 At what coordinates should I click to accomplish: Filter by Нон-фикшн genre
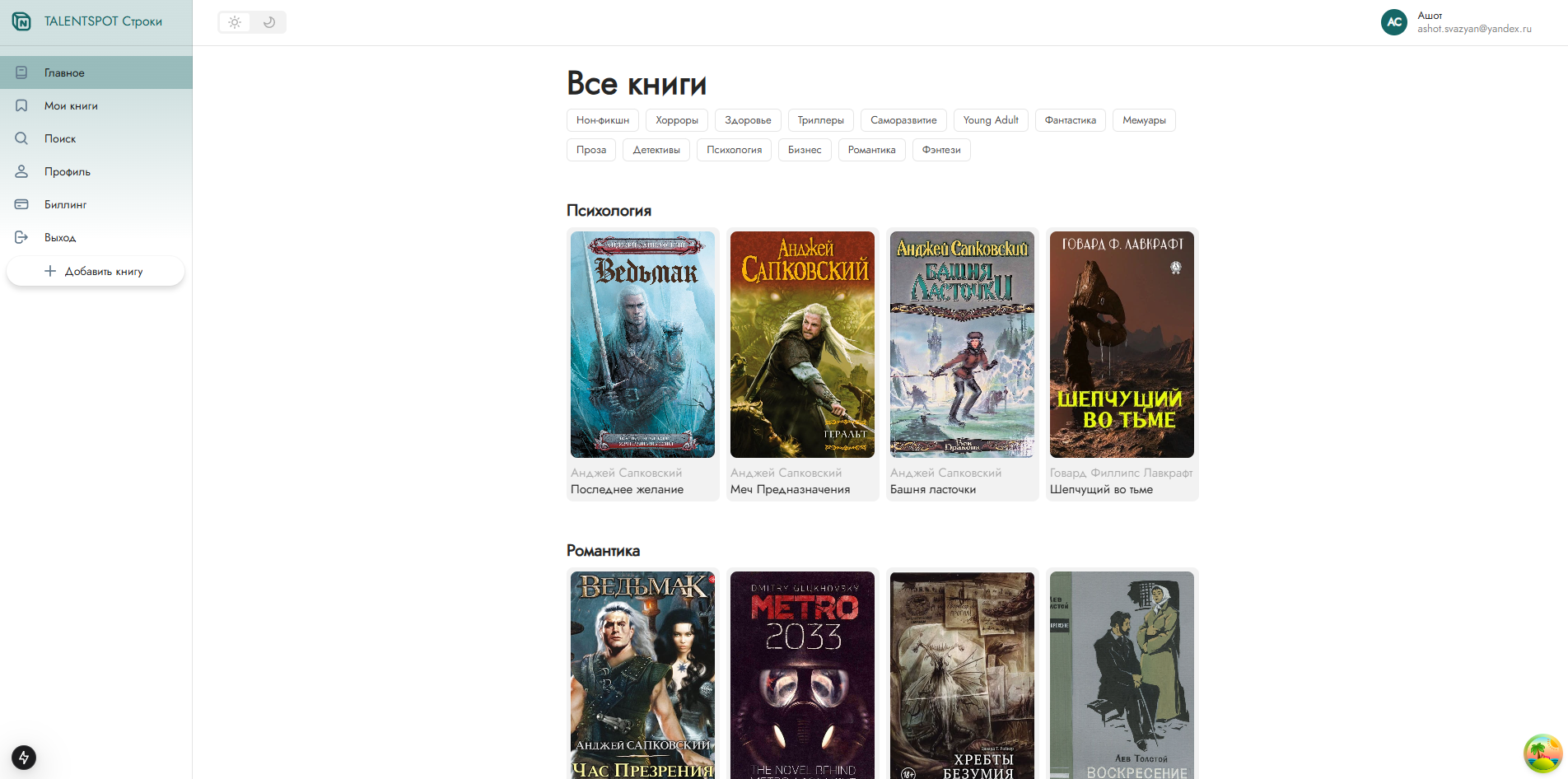pos(603,120)
